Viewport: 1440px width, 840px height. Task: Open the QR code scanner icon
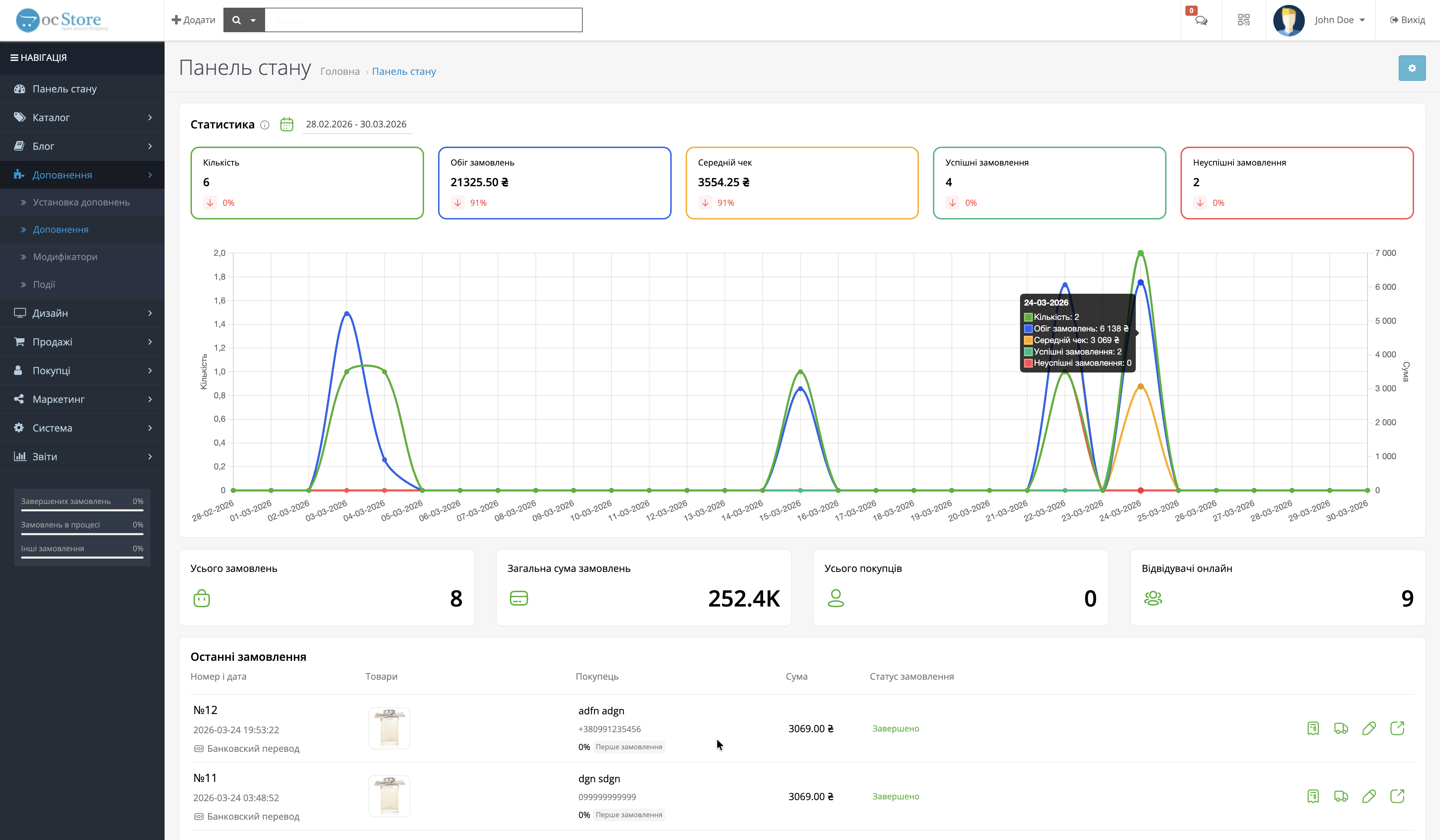[x=1244, y=20]
